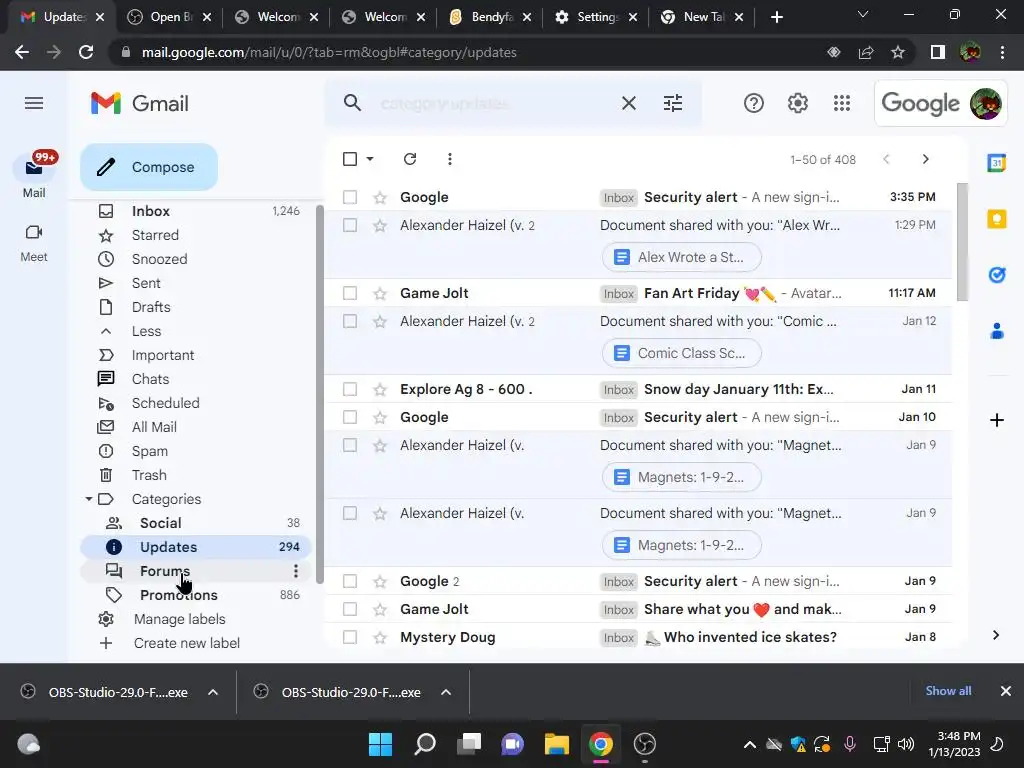This screenshot has height=768, width=1024.
Task: Clear the search with the X icon
Action: click(628, 103)
